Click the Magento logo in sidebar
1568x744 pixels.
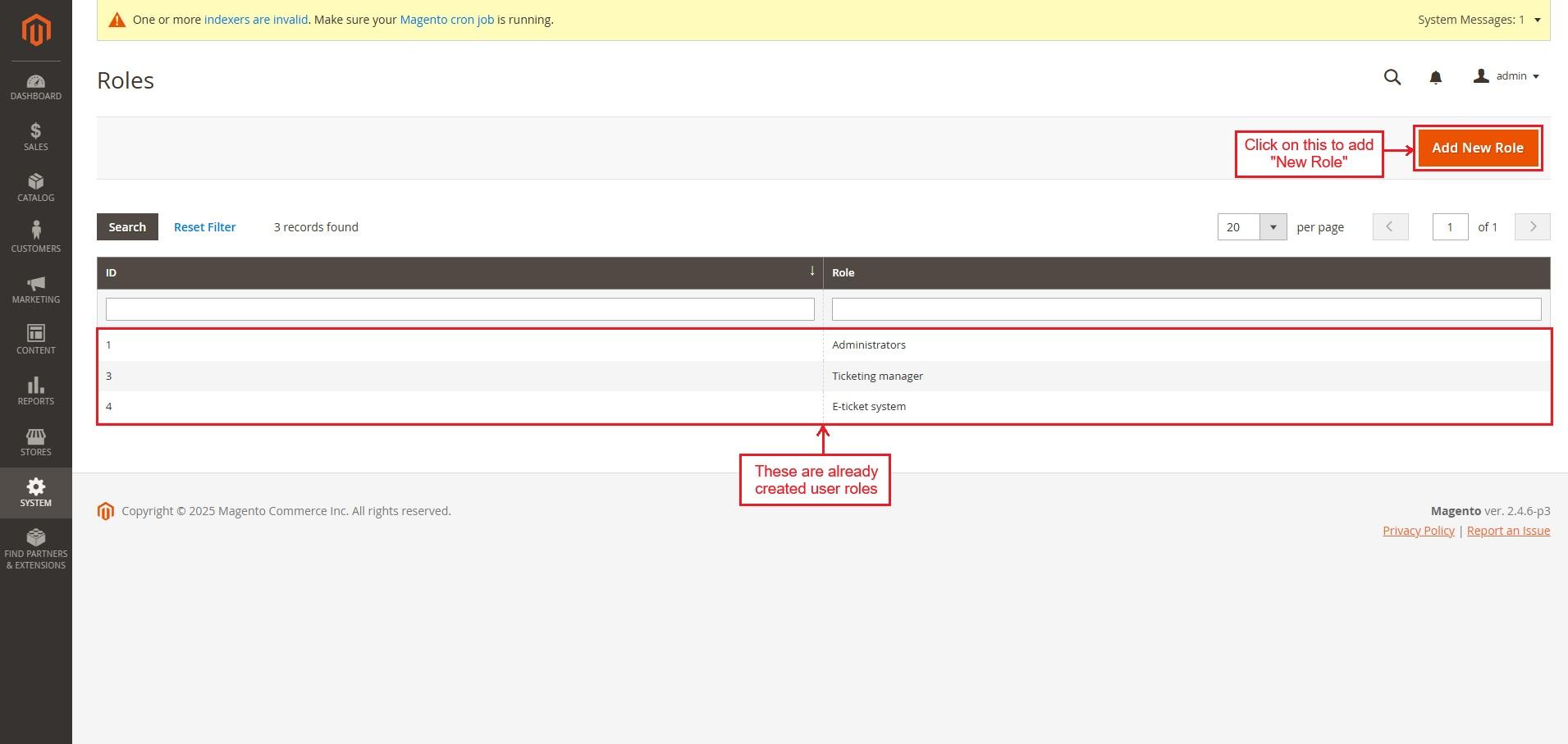tap(35, 30)
